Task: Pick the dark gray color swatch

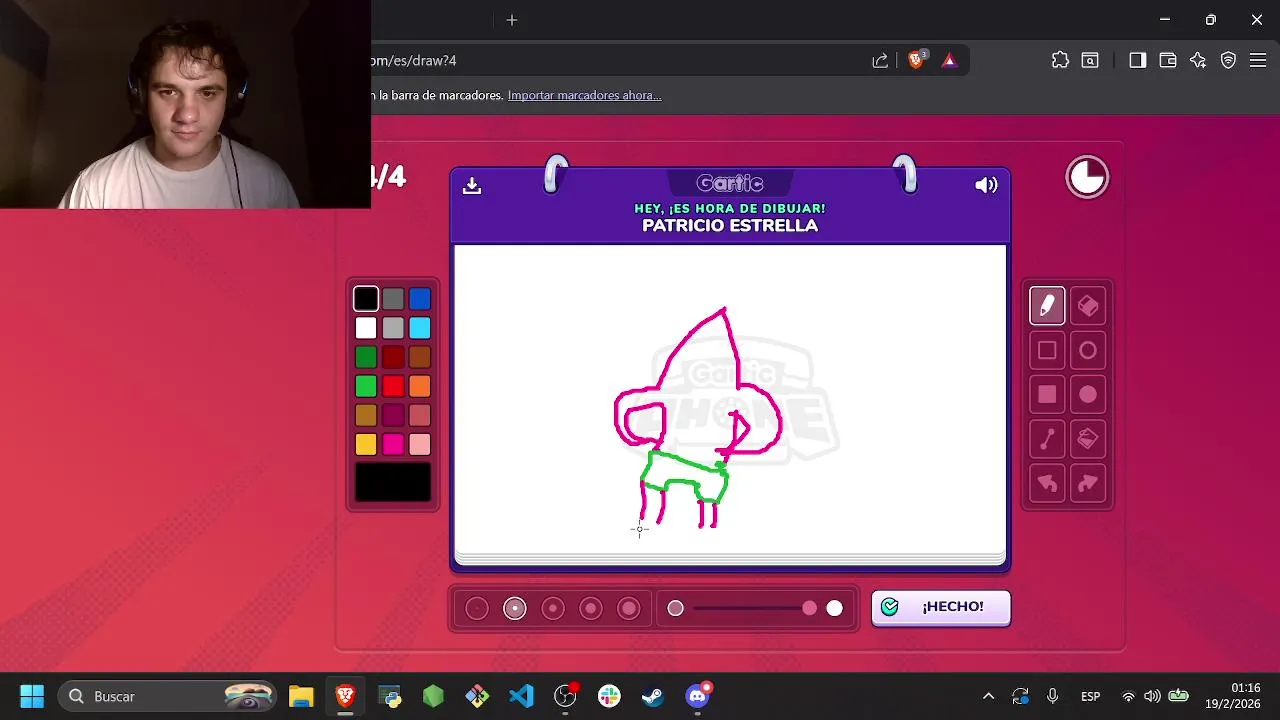Action: click(393, 298)
